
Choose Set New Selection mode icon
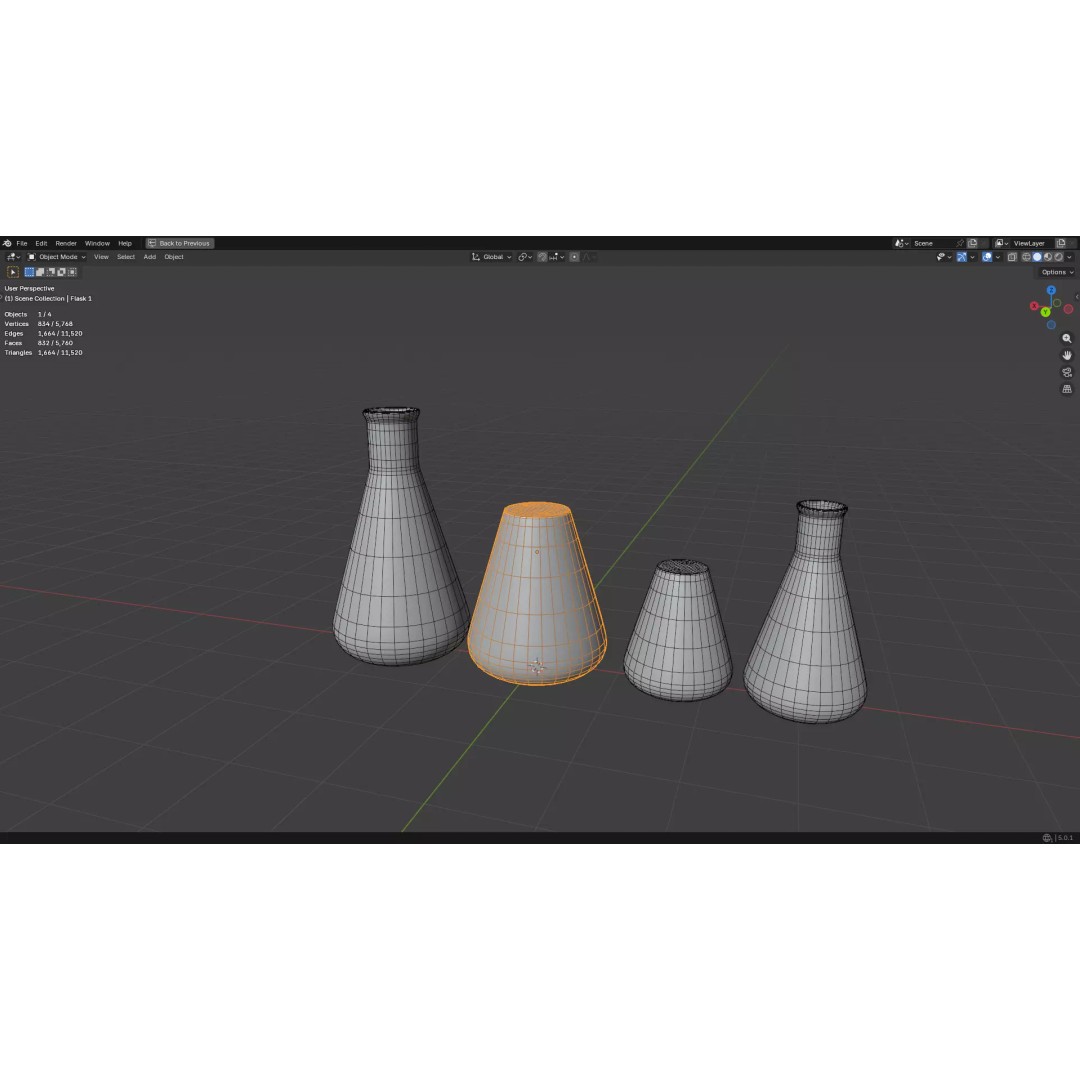tap(30, 272)
